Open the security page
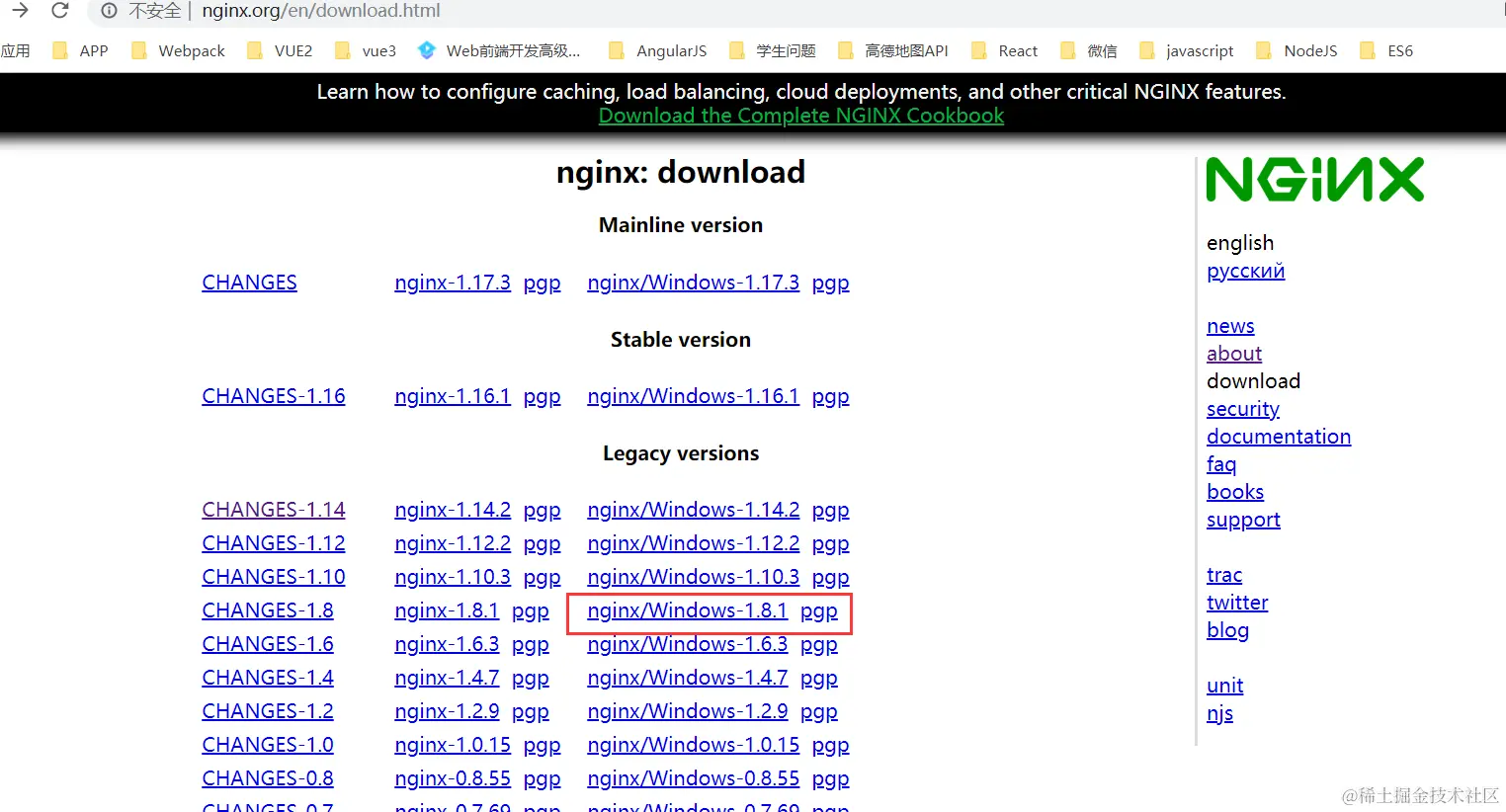The image size is (1506, 812). coord(1243,409)
